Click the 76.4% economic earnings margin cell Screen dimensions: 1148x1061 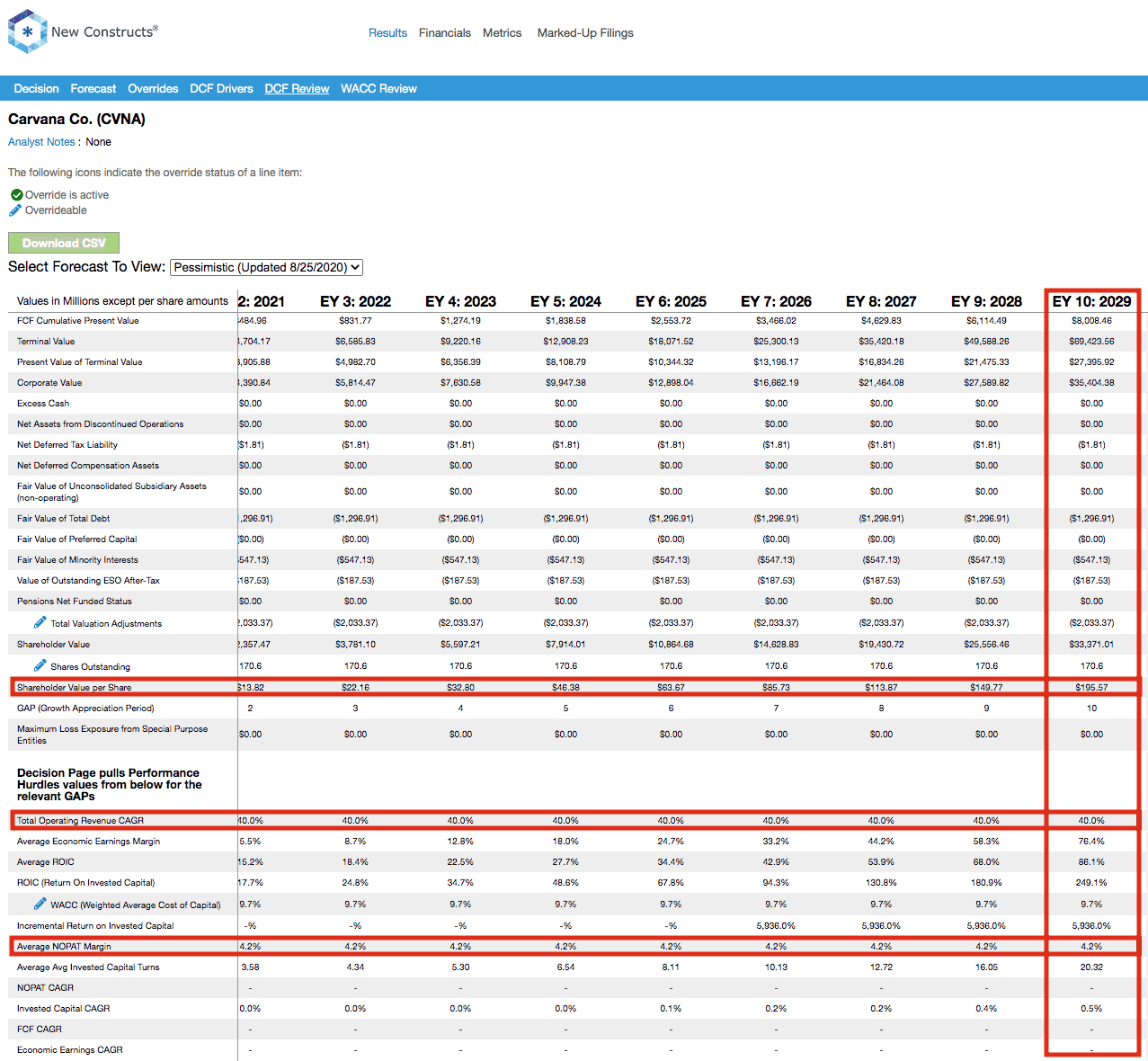[1091, 841]
